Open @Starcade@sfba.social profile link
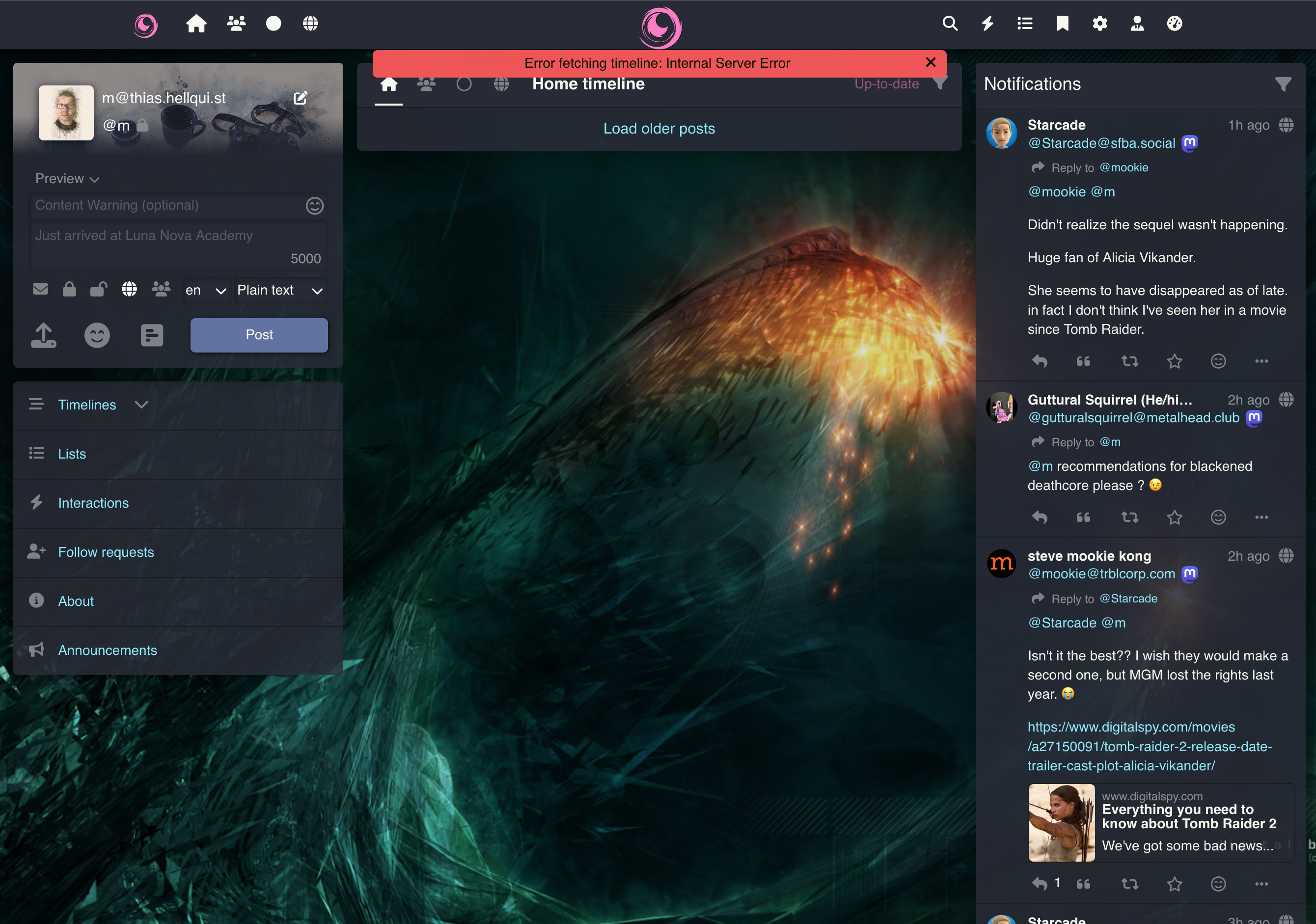 click(1101, 143)
